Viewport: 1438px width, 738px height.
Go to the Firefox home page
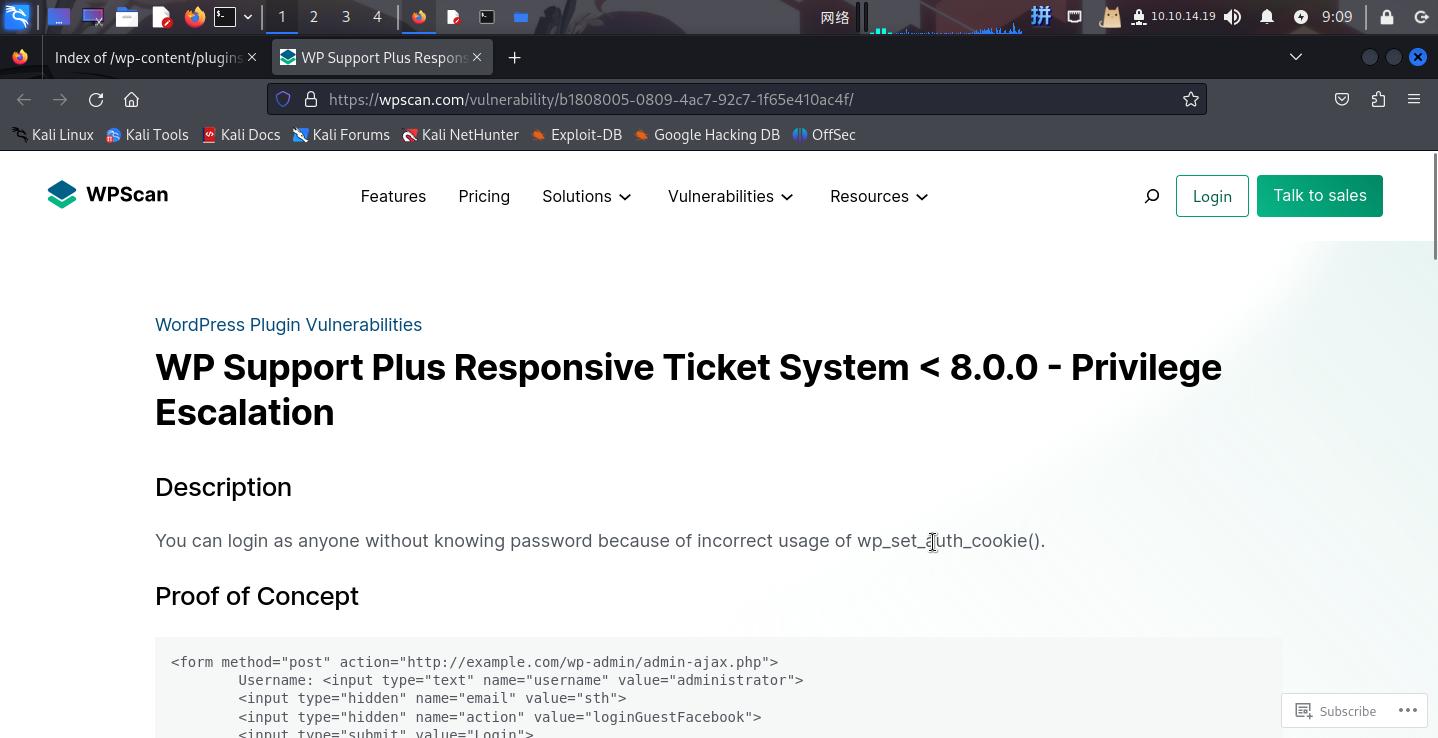(x=131, y=99)
